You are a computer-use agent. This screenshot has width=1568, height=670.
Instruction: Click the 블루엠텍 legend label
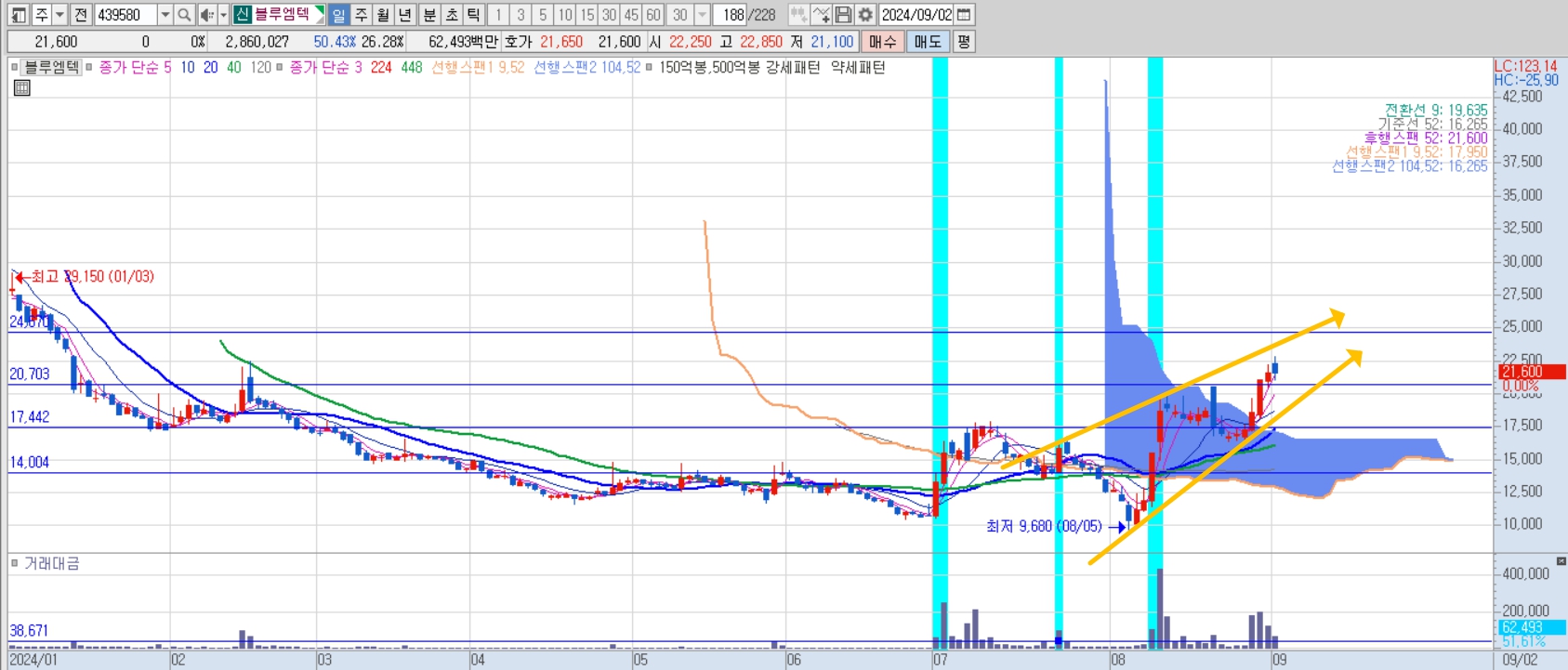point(51,67)
